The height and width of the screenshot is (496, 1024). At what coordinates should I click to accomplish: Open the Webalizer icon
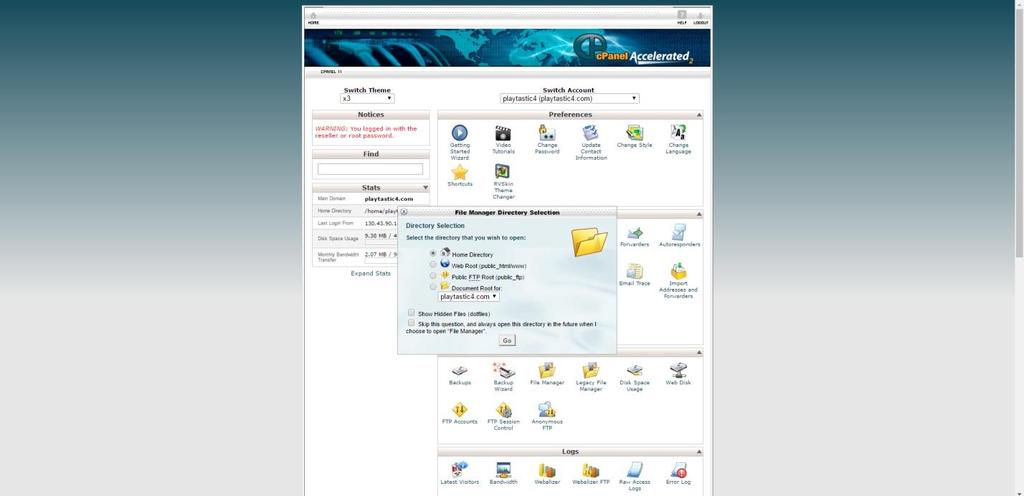(547, 470)
